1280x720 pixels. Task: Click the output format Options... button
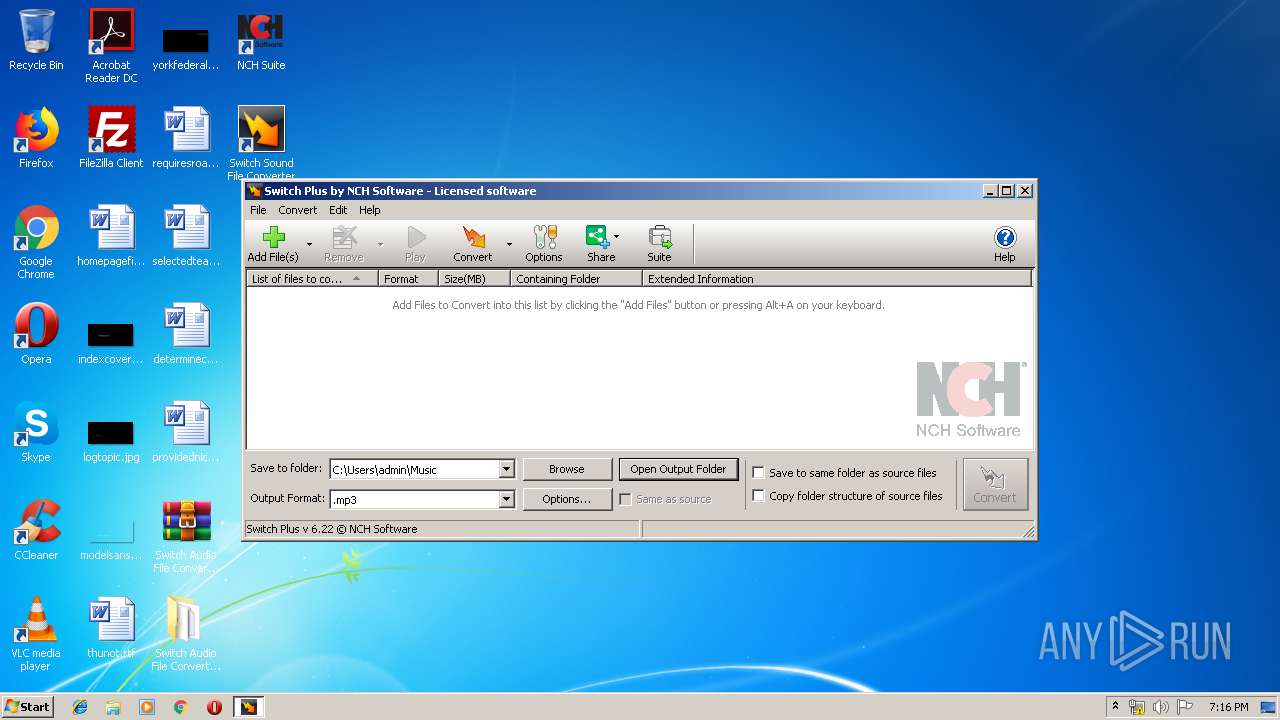click(566, 499)
